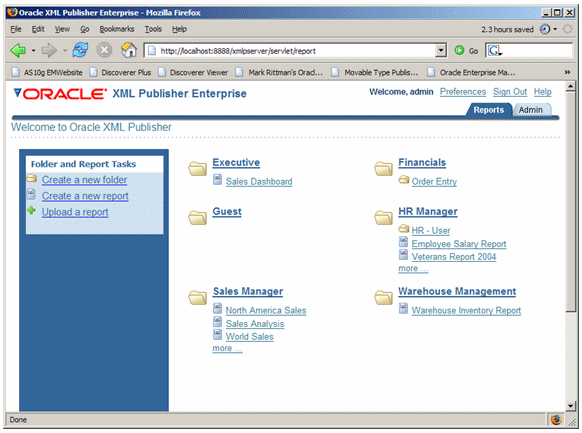Open the HR Manager folder icon
Viewport: 582px width, 433px height.
[x=383, y=218]
